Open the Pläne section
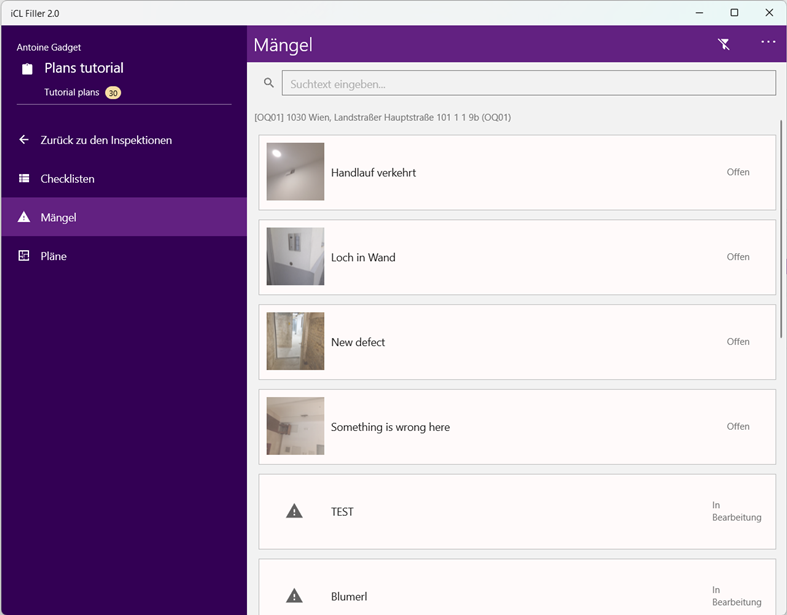 point(124,256)
